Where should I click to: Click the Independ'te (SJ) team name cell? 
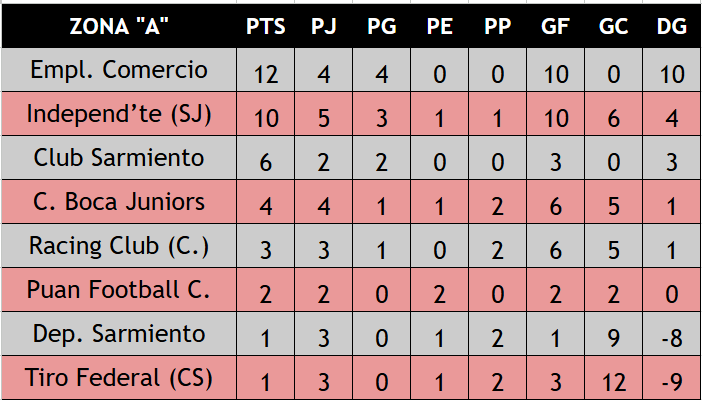[x=119, y=114]
